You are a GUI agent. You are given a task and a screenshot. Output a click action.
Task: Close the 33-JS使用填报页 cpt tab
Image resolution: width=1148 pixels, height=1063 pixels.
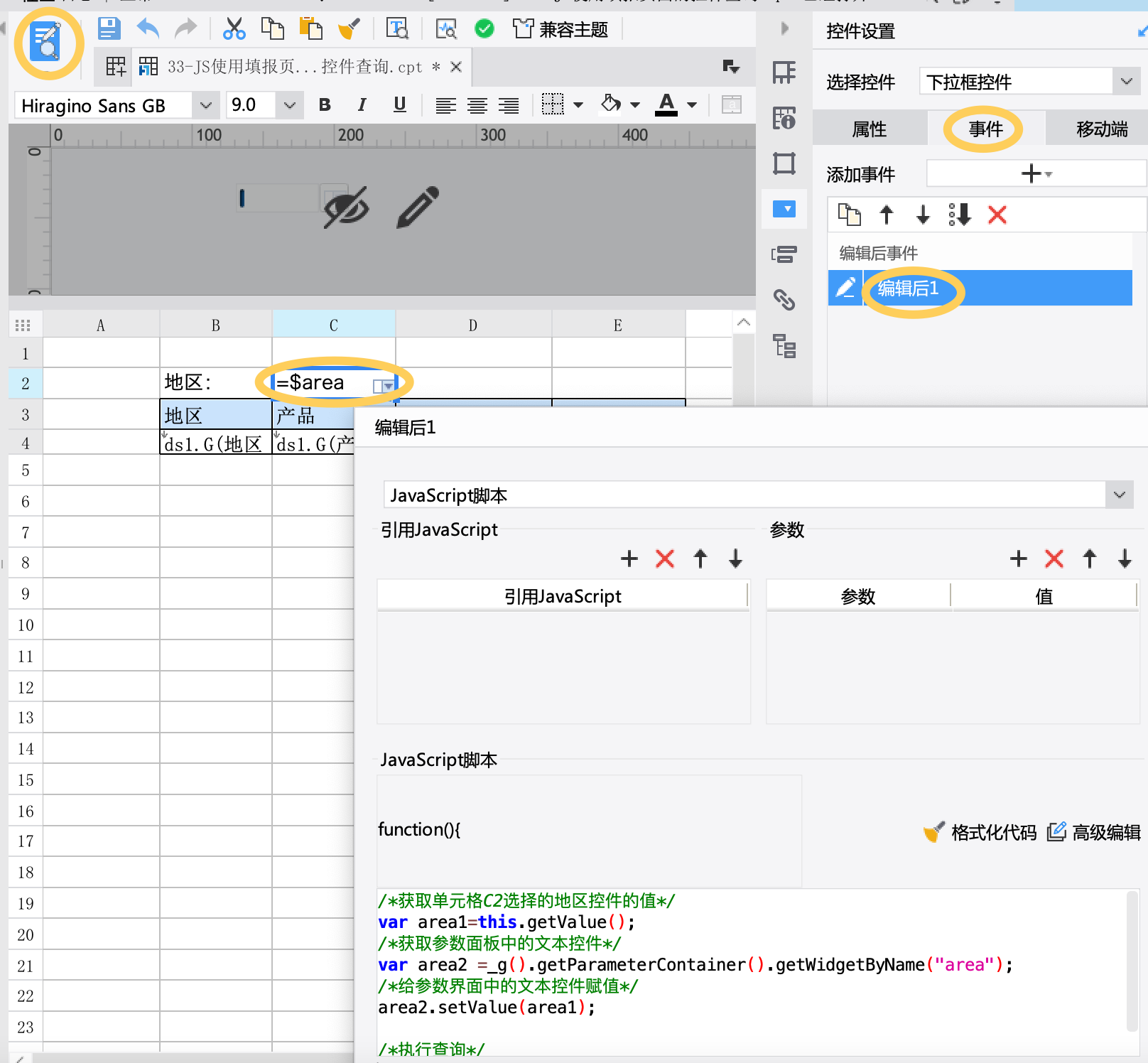coord(456,67)
